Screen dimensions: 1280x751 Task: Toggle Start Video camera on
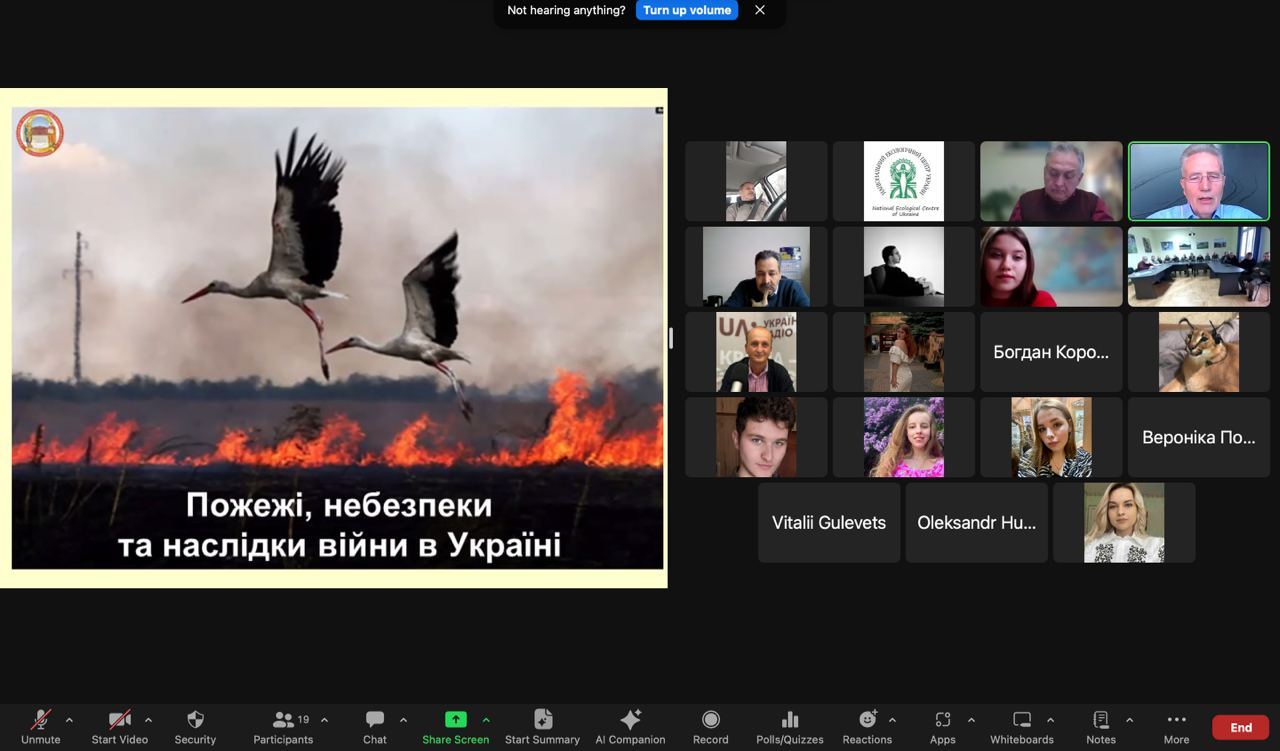tap(119, 726)
